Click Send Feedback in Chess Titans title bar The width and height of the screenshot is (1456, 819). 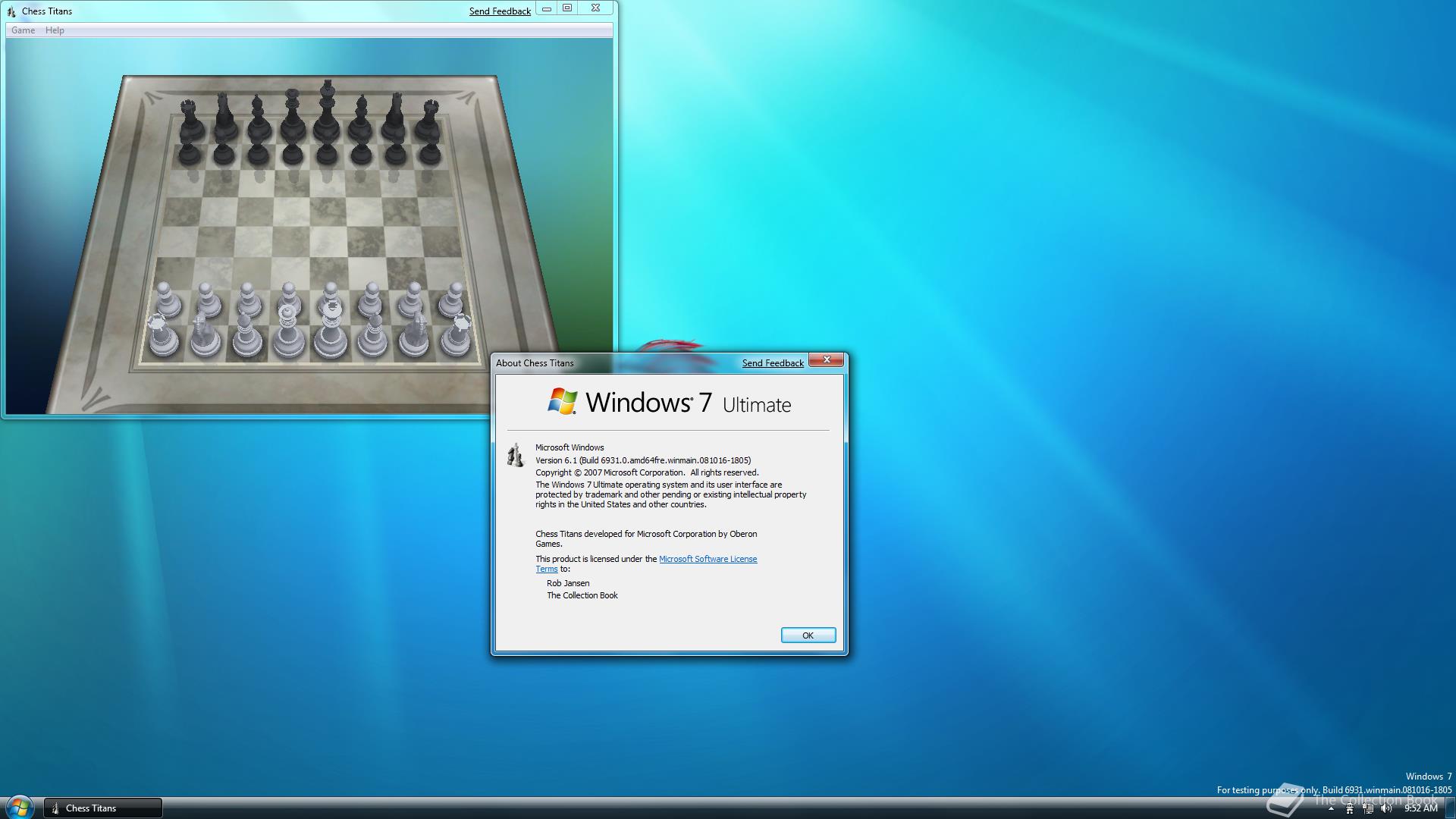500,11
